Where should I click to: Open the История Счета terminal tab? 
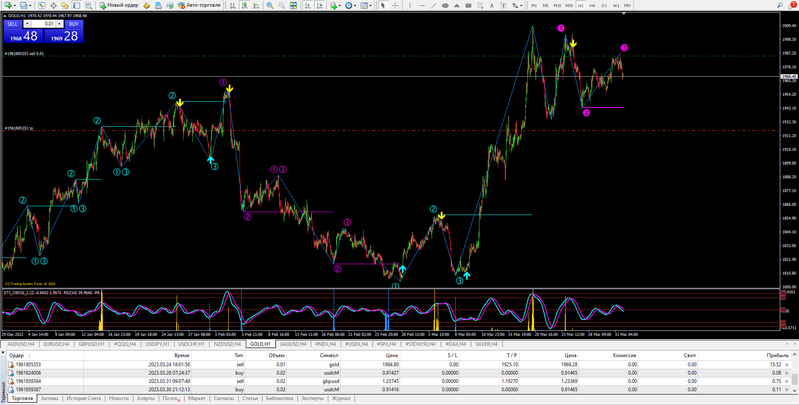point(82,398)
